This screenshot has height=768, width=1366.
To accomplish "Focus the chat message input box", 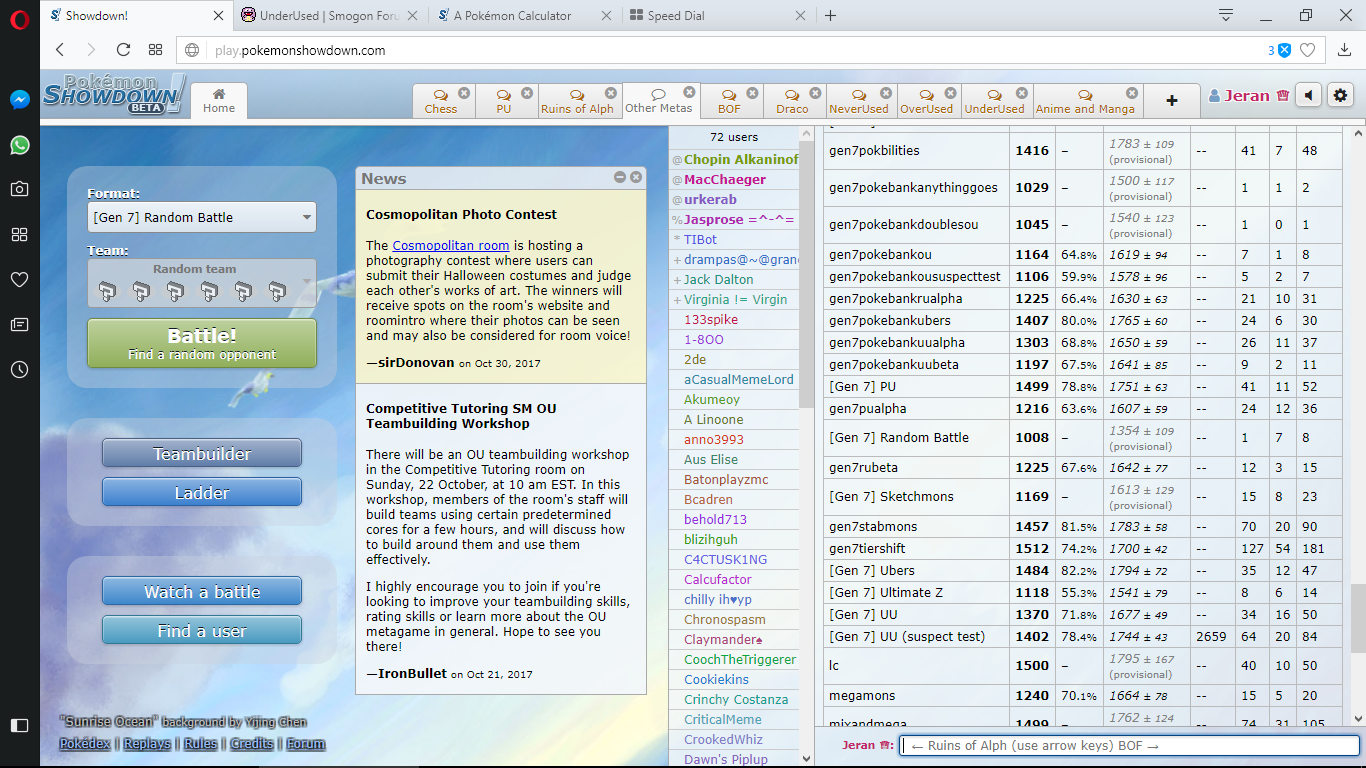I will pos(1130,745).
